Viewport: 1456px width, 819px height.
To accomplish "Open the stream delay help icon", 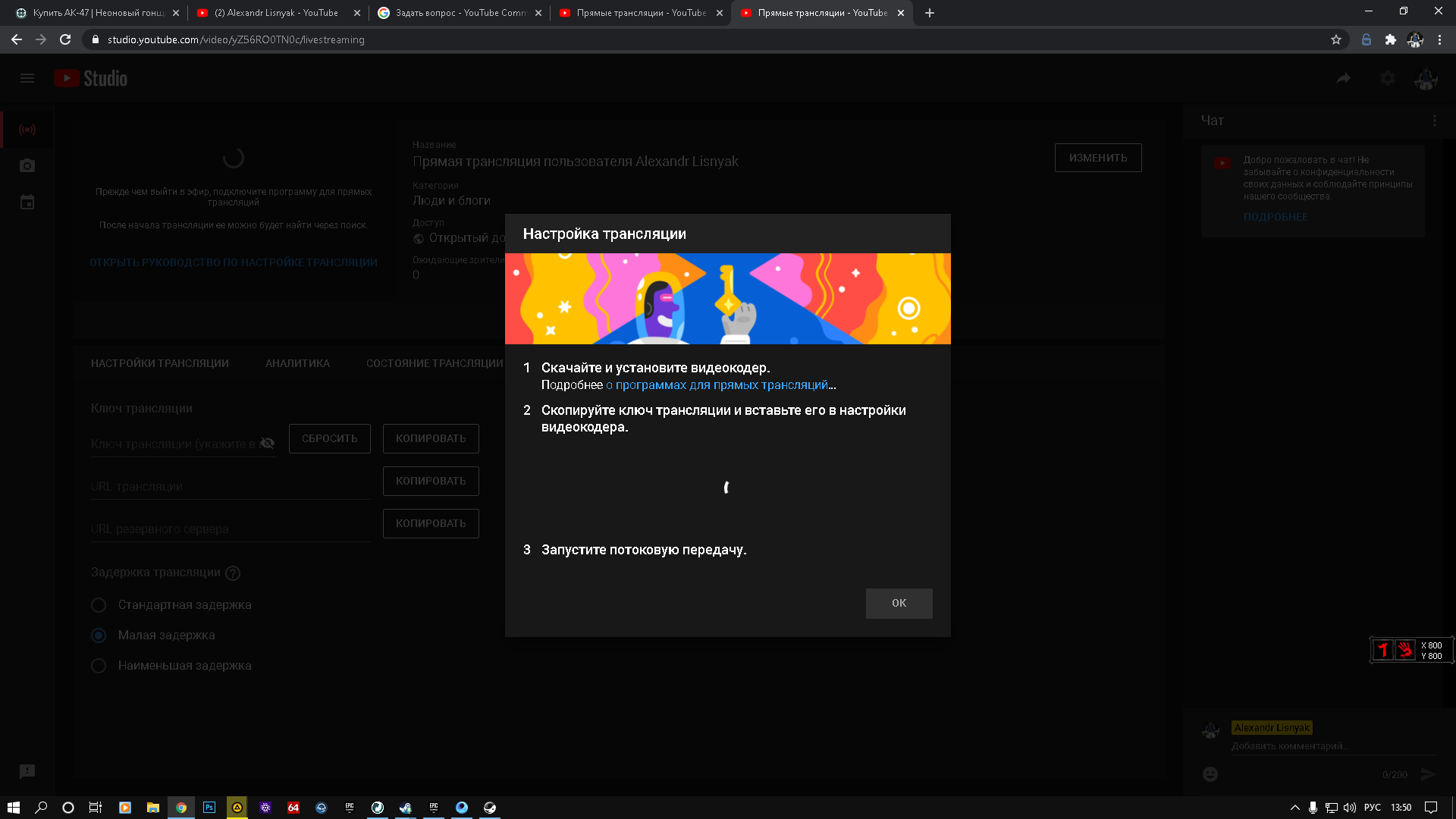I will pyautogui.click(x=233, y=573).
